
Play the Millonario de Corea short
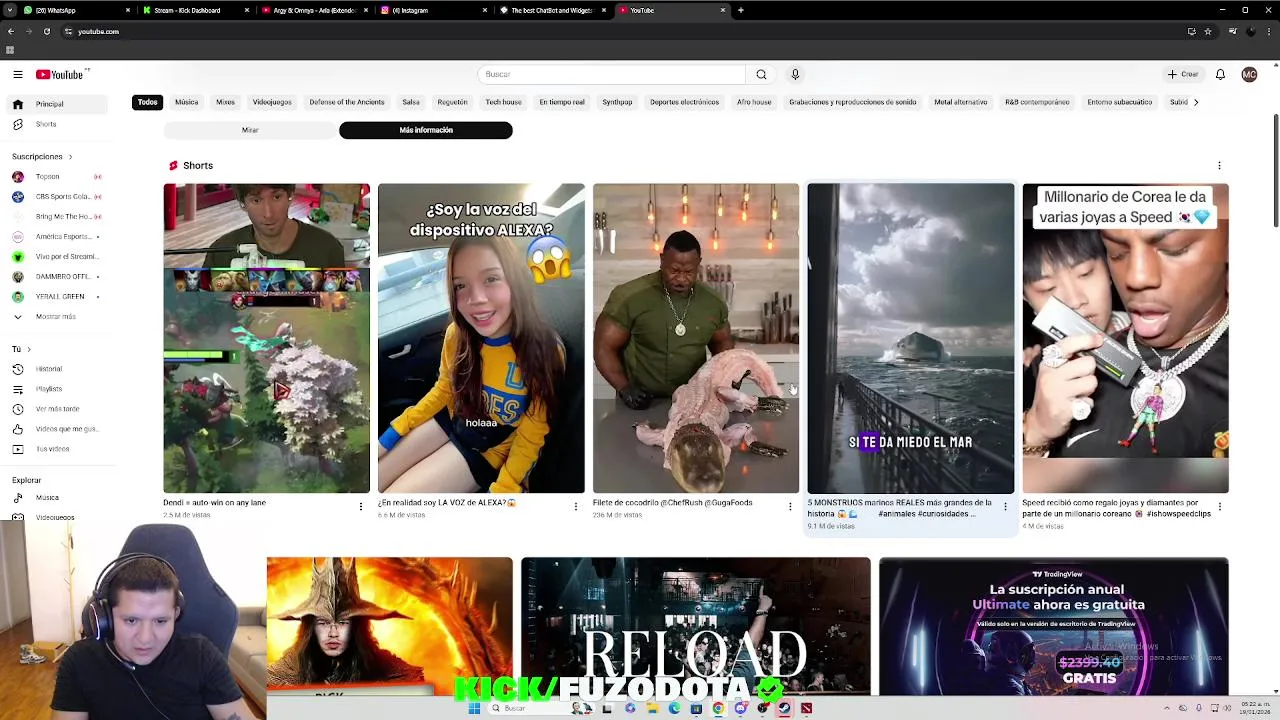coord(1125,338)
